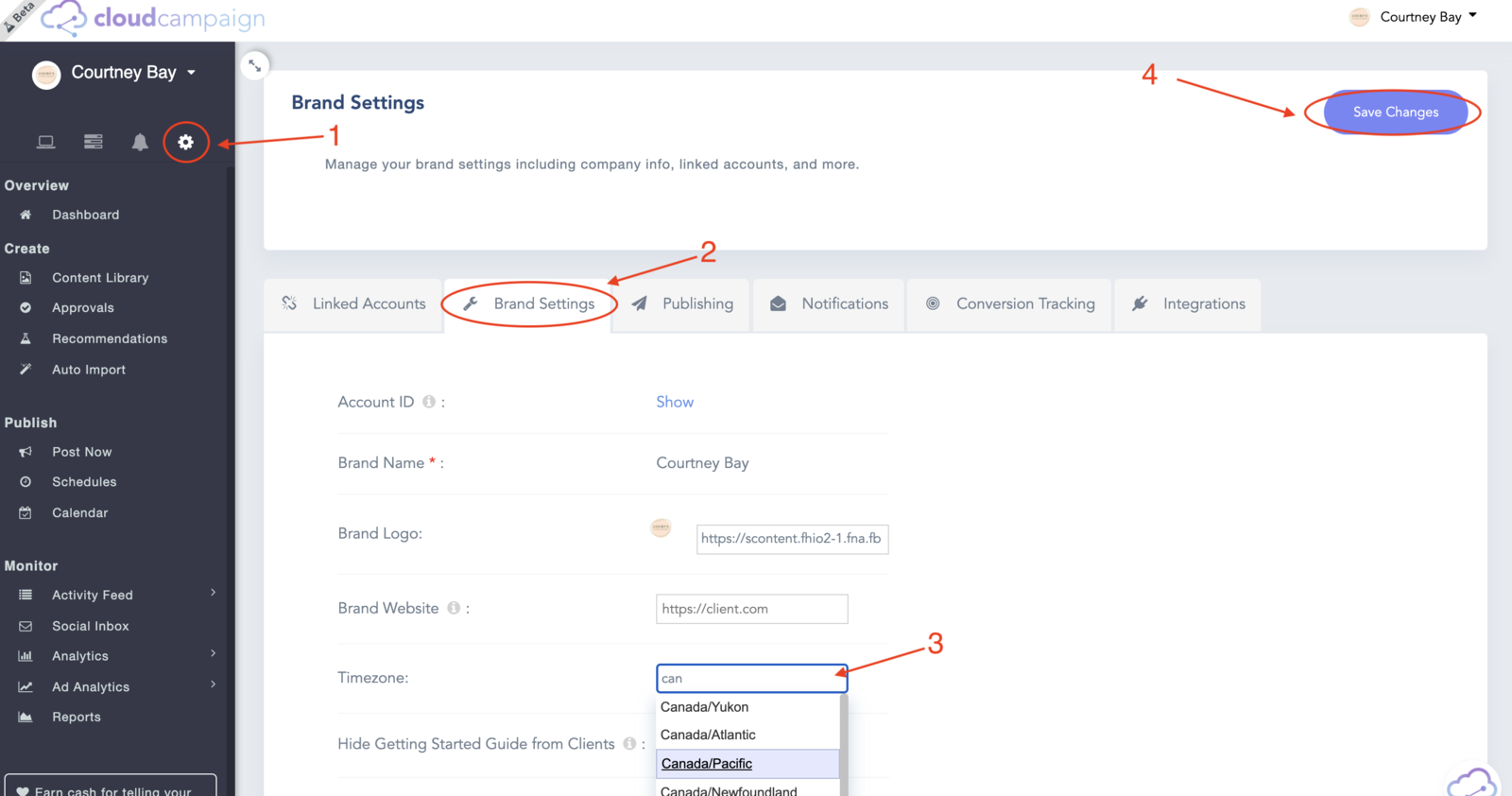Click the Calendar icon in sidebar
The height and width of the screenshot is (796, 1512).
[26, 512]
